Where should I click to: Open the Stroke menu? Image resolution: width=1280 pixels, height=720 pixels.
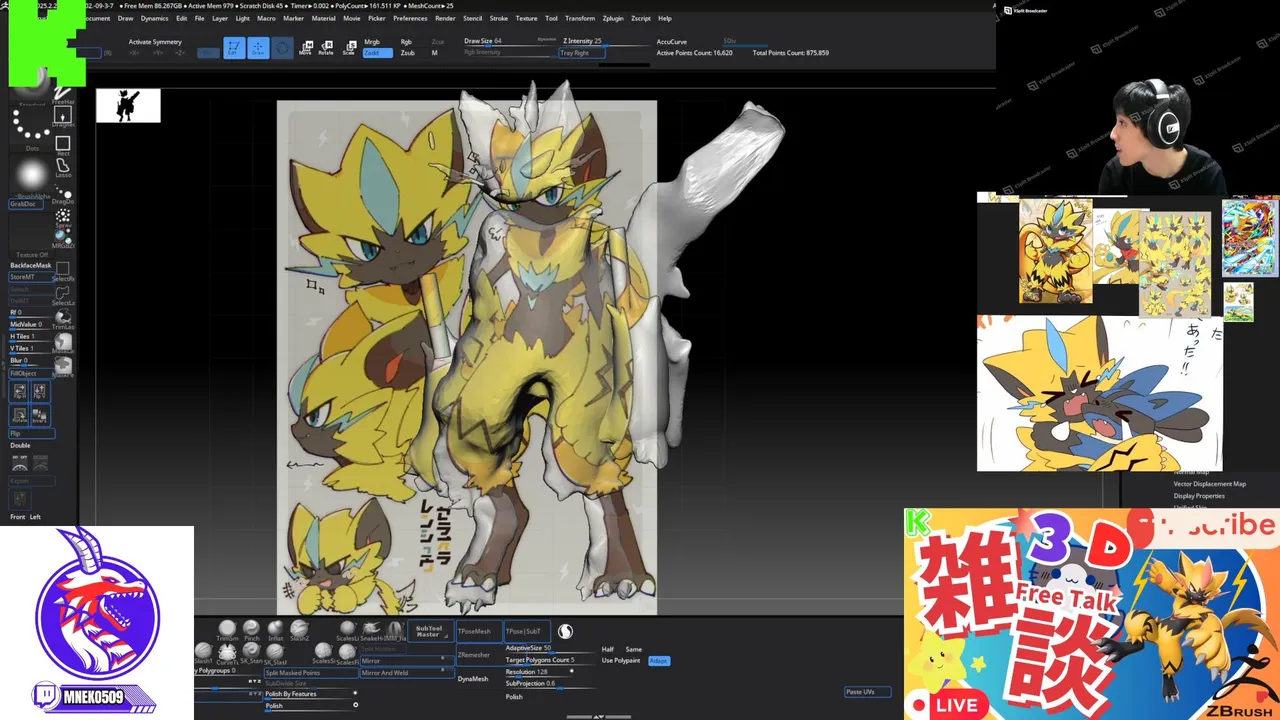point(498,18)
